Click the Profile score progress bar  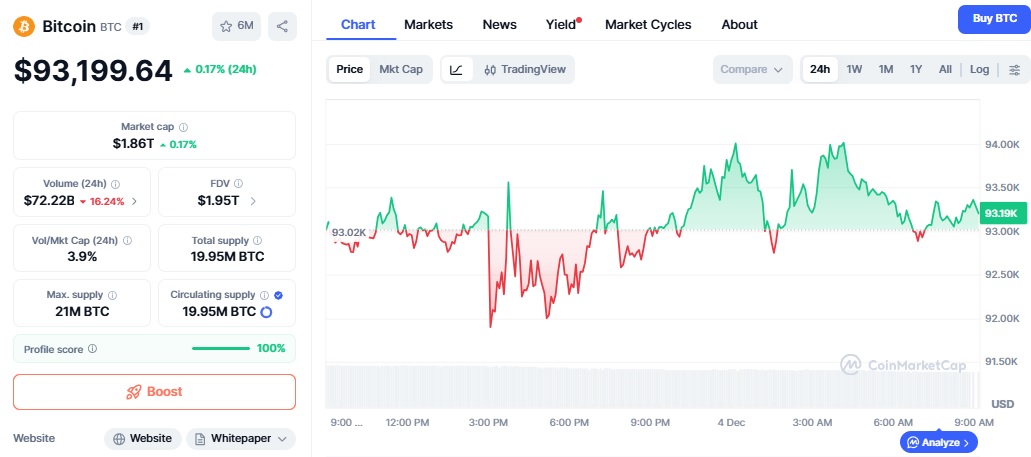tap(221, 349)
